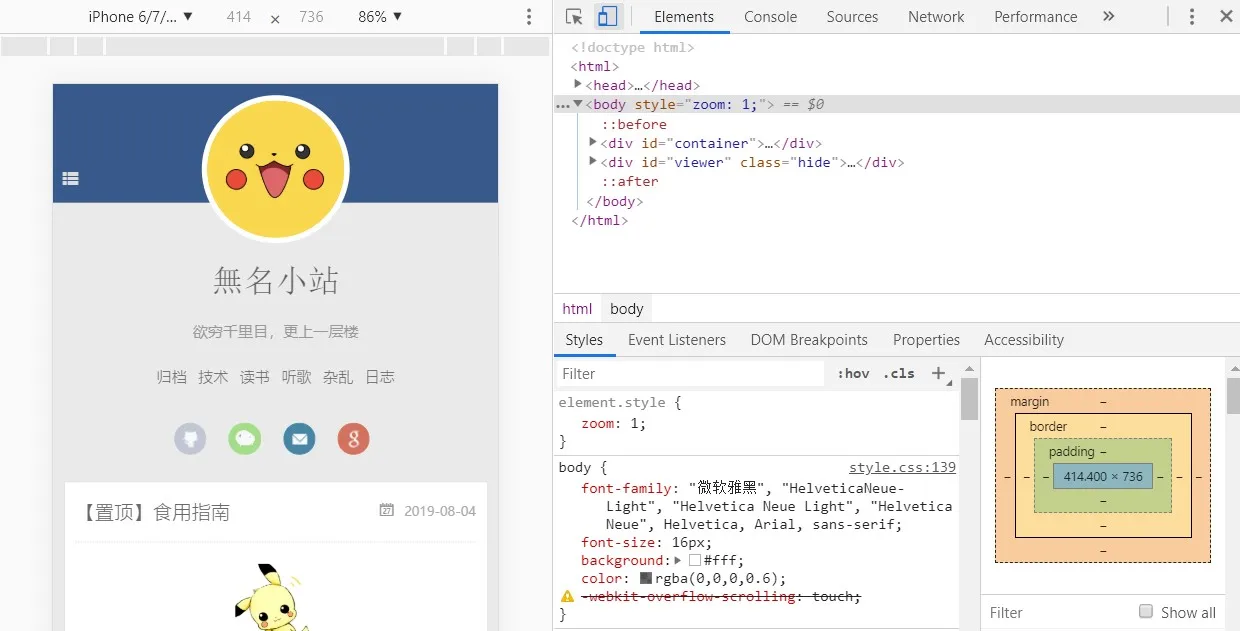
Task: Select the inspect element picker icon
Action: point(574,17)
